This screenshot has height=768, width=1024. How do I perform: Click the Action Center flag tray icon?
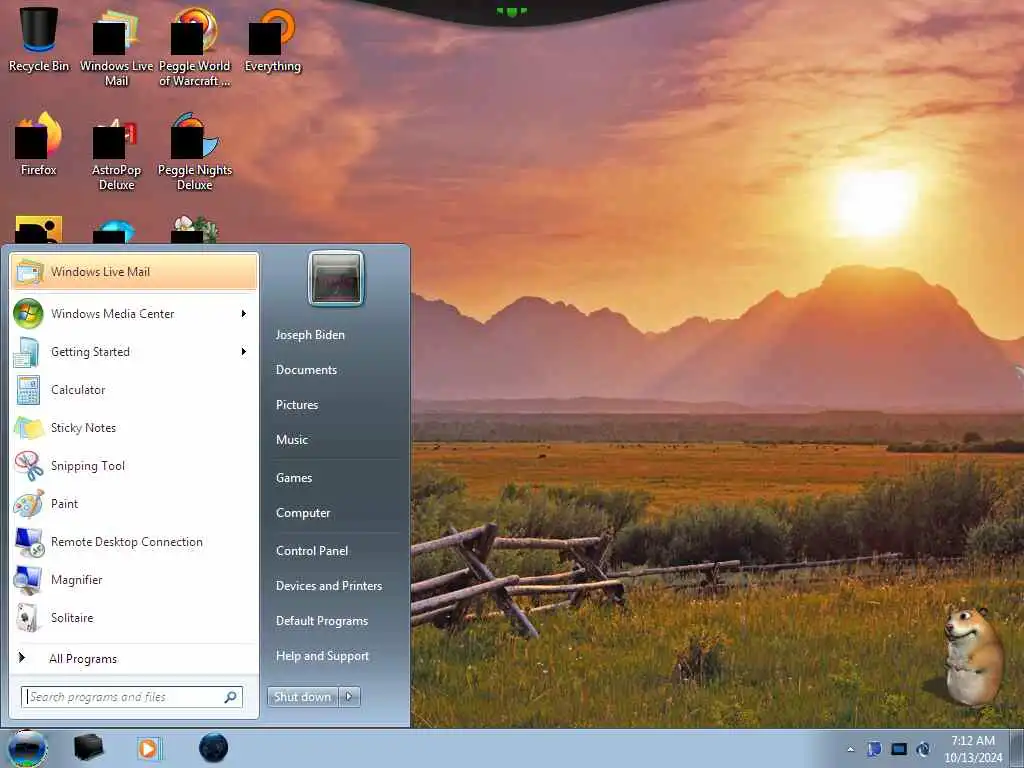point(874,749)
